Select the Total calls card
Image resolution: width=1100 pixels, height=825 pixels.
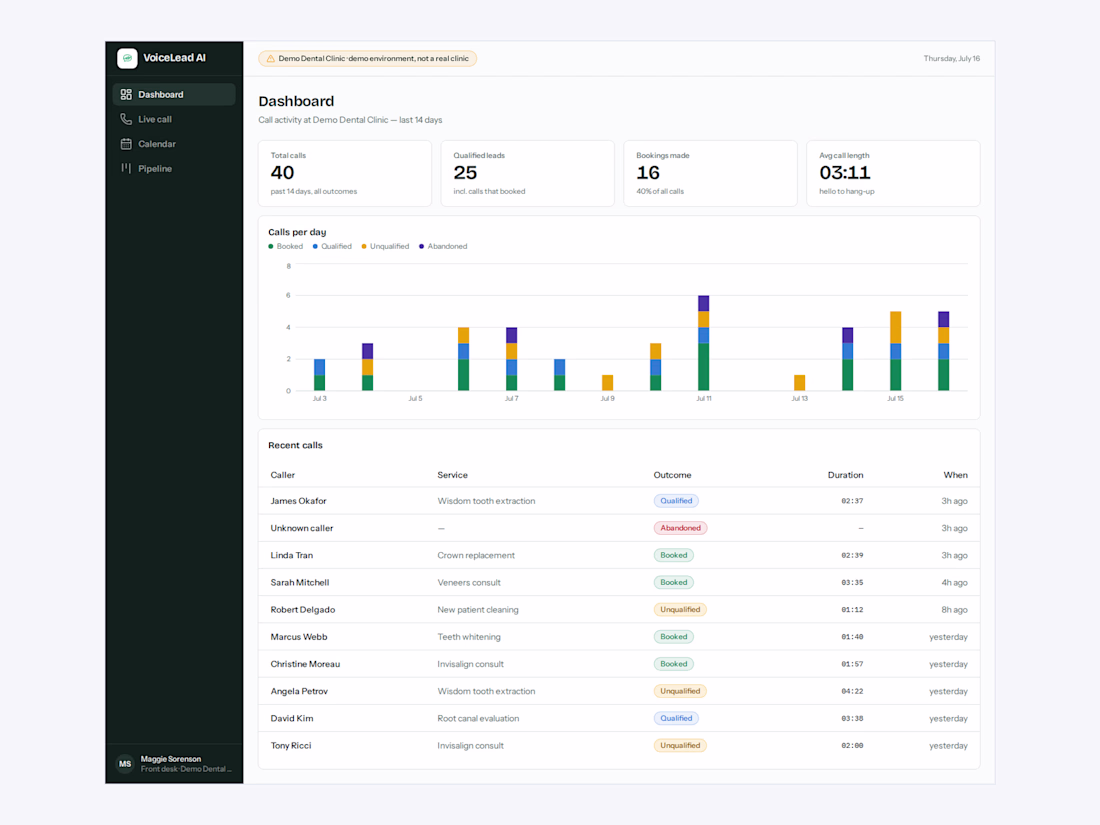click(x=344, y=173)
